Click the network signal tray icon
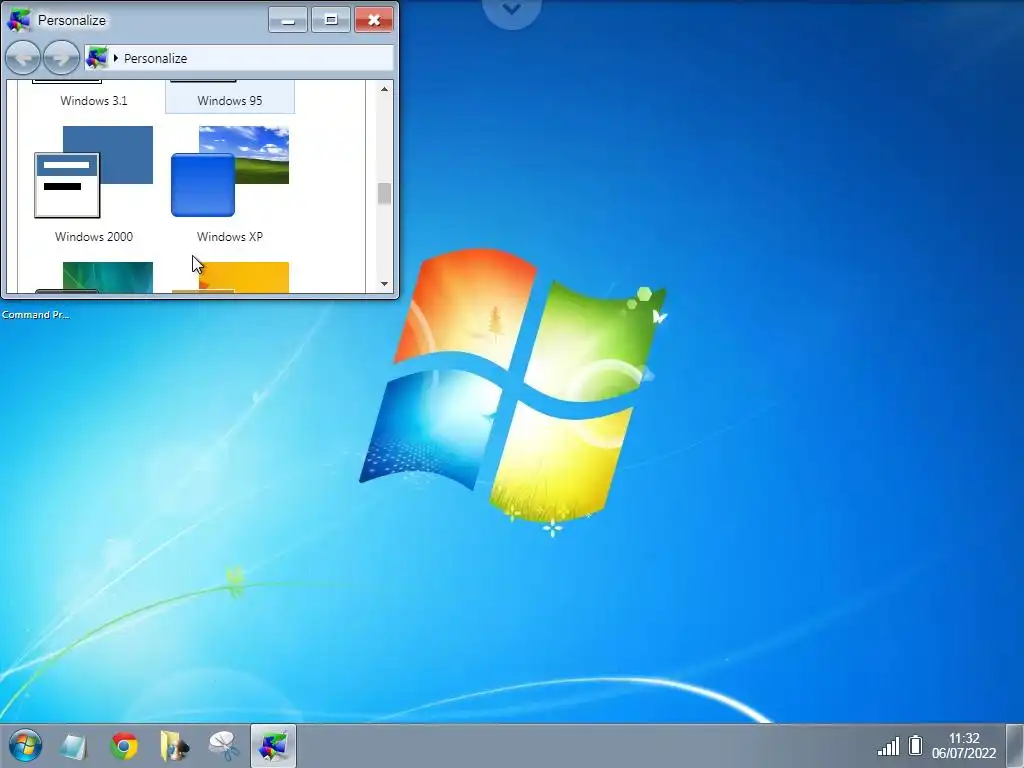 [888, 746]
